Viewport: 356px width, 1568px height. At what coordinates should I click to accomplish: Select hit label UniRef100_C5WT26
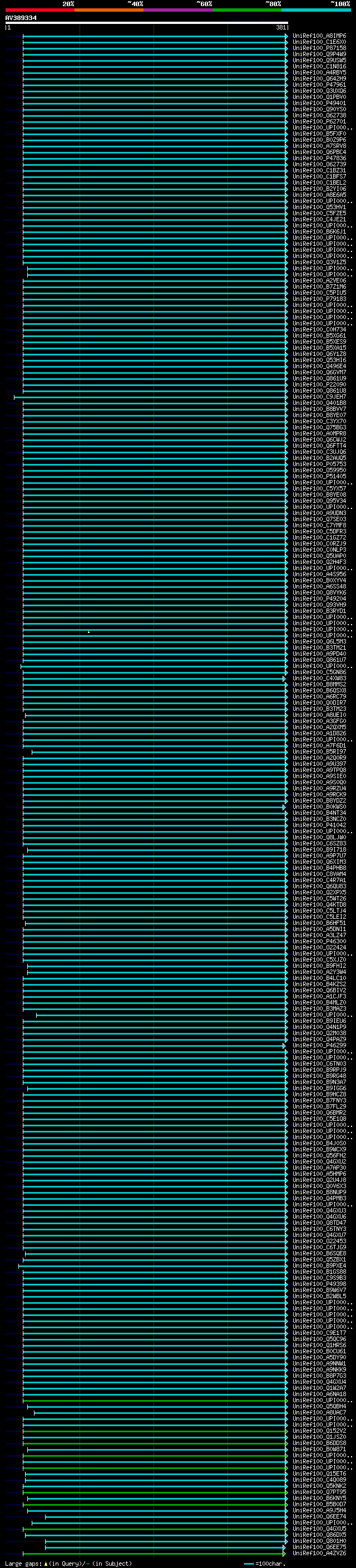(319, 898)
